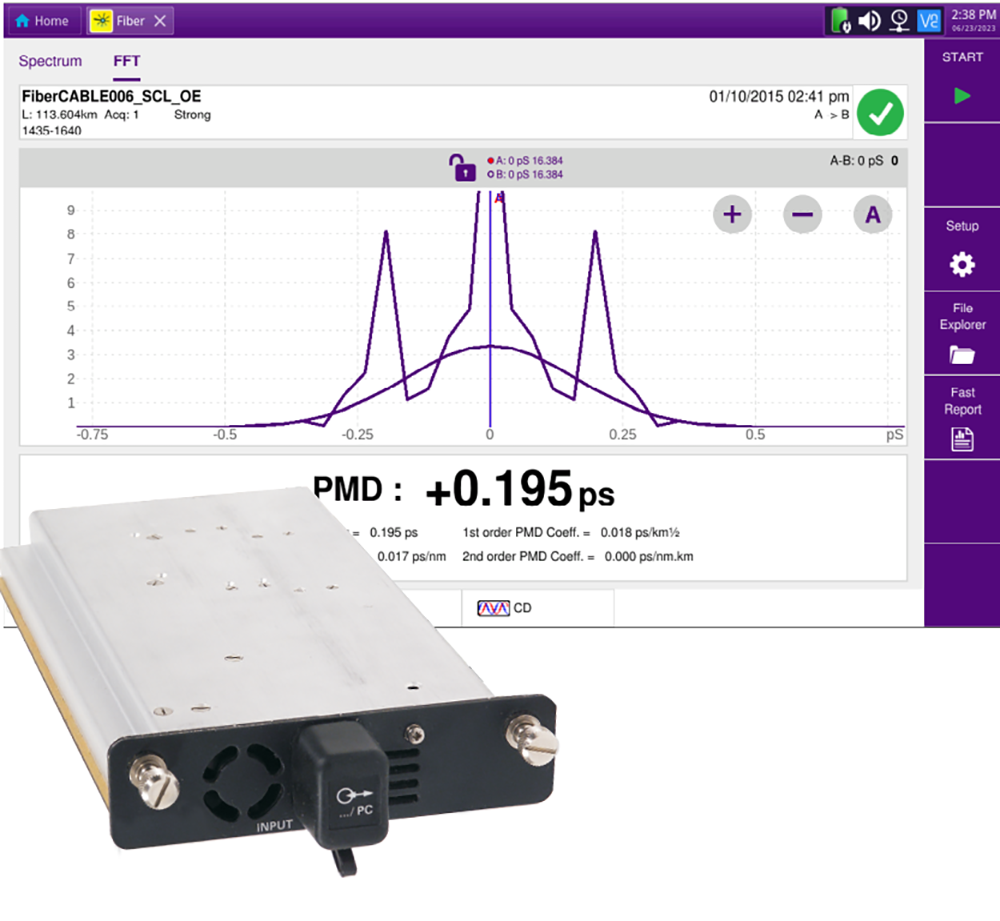1000x921 pixels.
Task: Open the VNC icon in the system tray
Action: click(x=927, y=18)
